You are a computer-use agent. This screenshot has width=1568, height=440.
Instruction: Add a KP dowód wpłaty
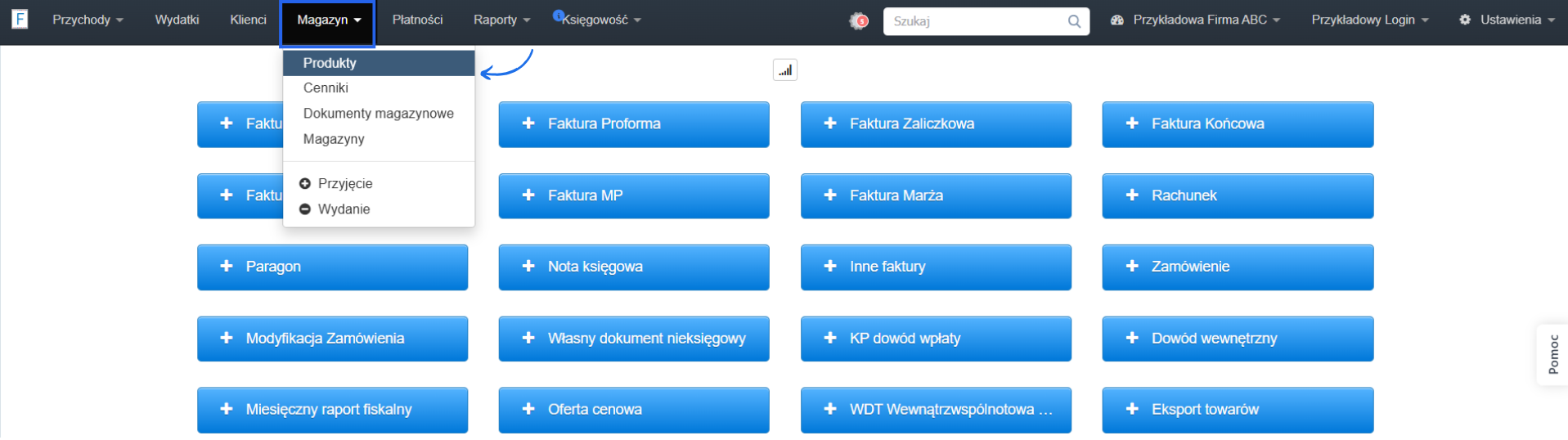click(x=936, y=339)
